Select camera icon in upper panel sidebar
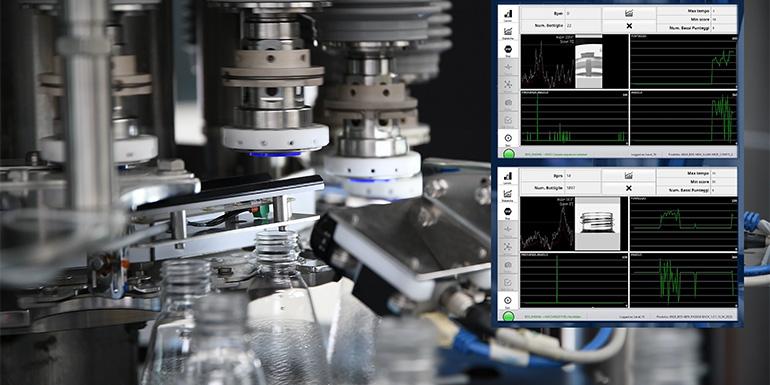This screenshot has width=770, height=385. (508, 102)
